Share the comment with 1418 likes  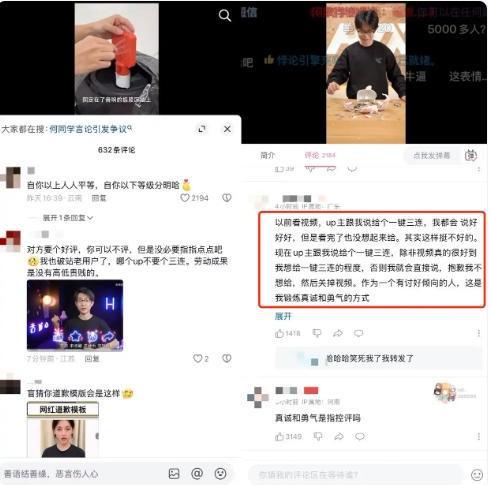click(338, 333)
